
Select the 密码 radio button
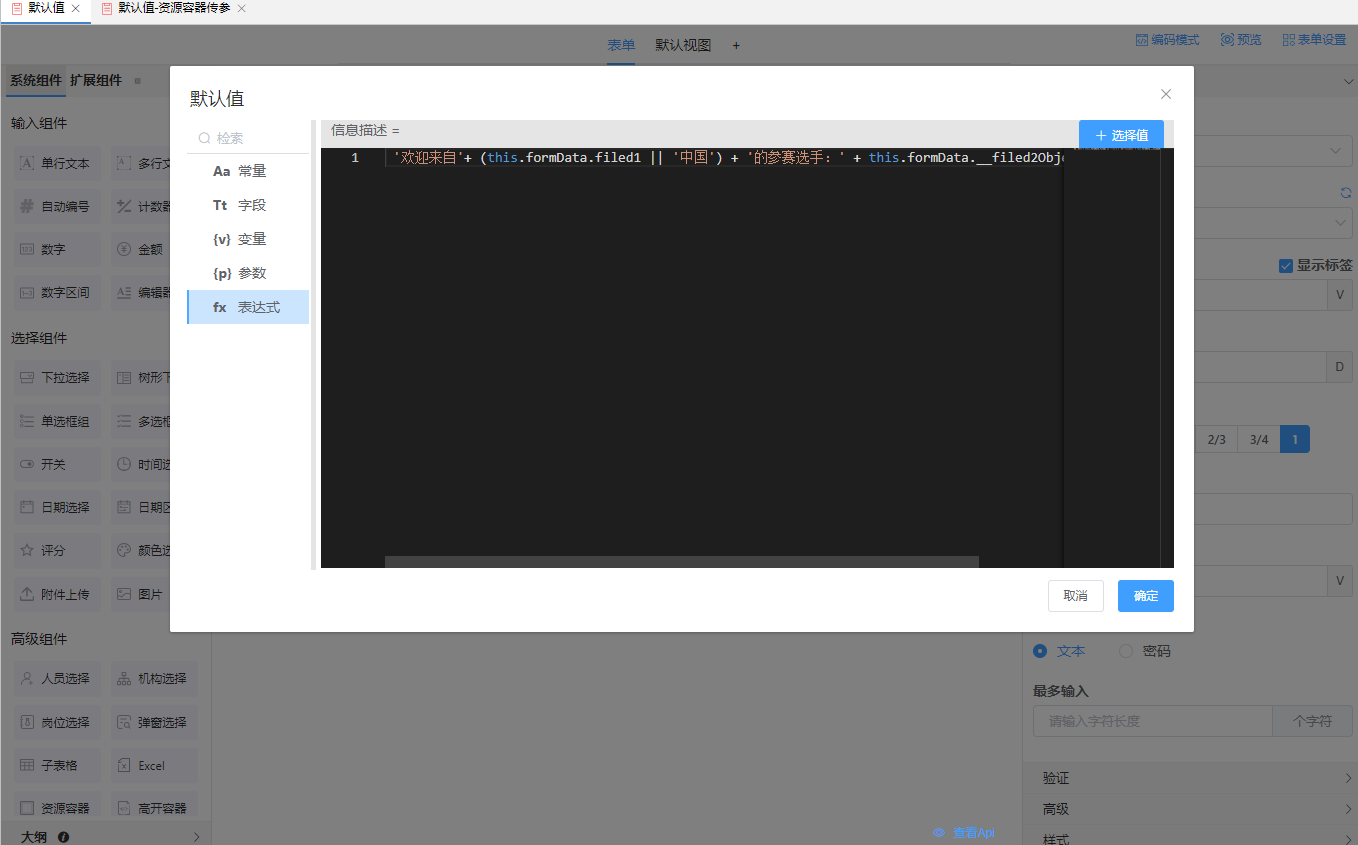coord(1126,651)
